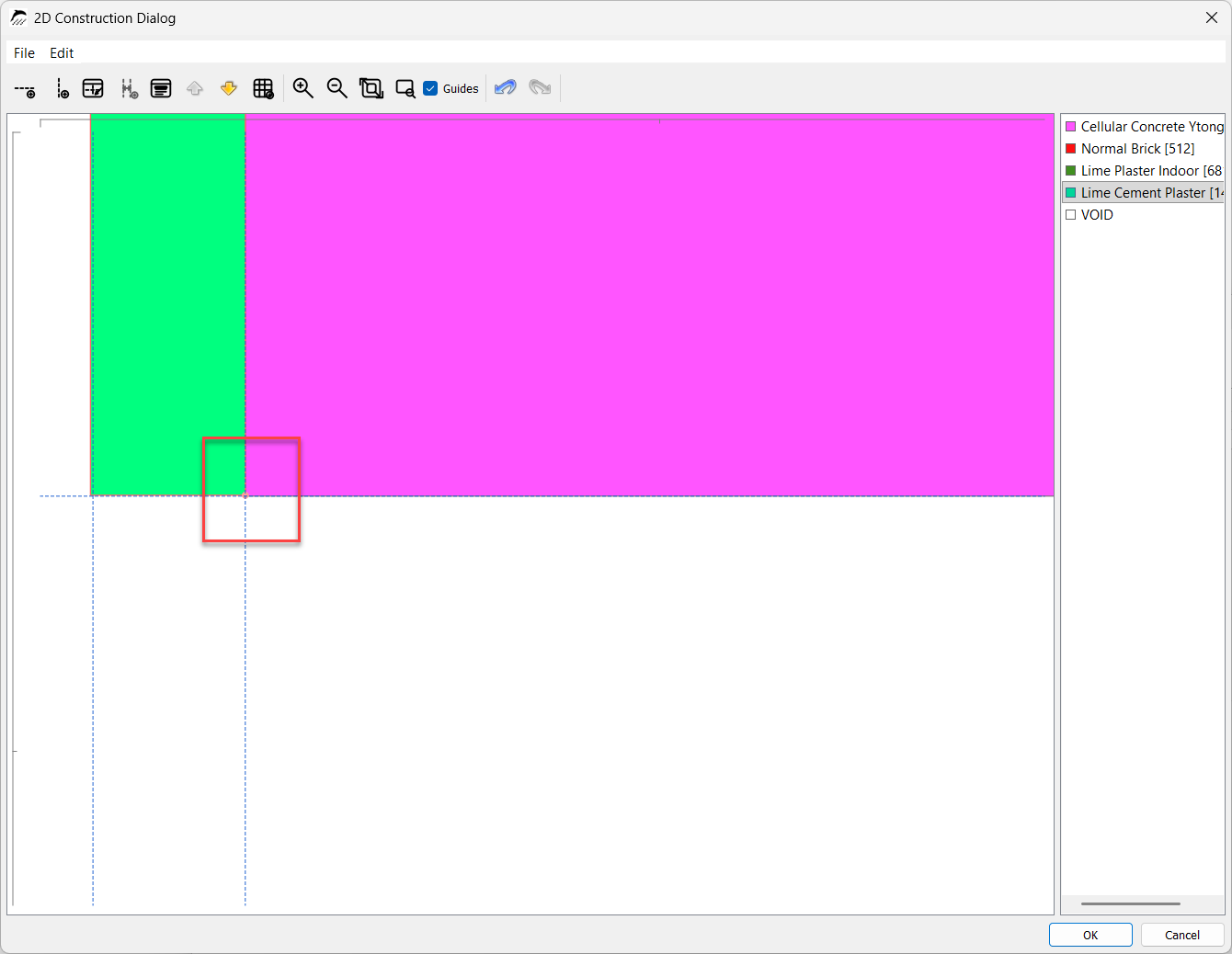The height and width of the screenshot is (954, 1232).
Task: Select Cellular Concrete Ytong material
Action: (x=1144, y=127)
